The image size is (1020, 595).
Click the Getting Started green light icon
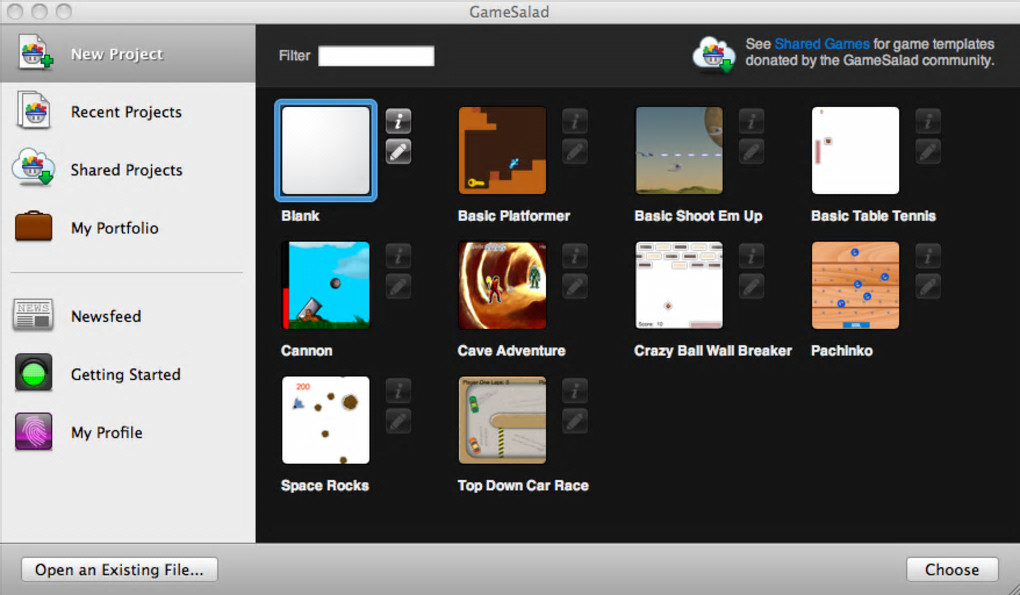(33, 373)
